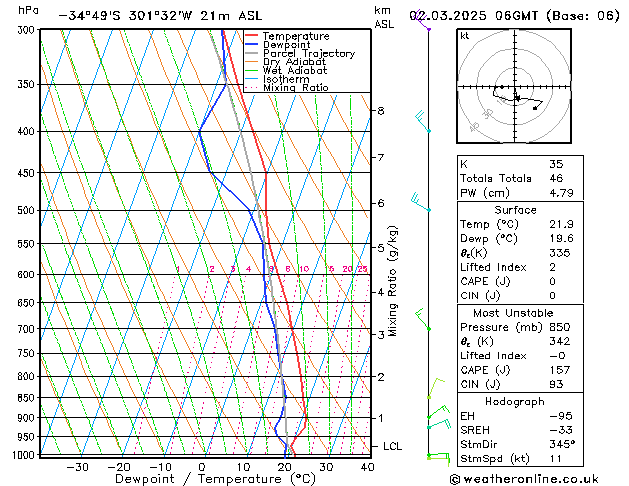This screenshot has height=486, width=629.
Task: Click the 0 temperature axis label
Action: [x=202, y=467]
